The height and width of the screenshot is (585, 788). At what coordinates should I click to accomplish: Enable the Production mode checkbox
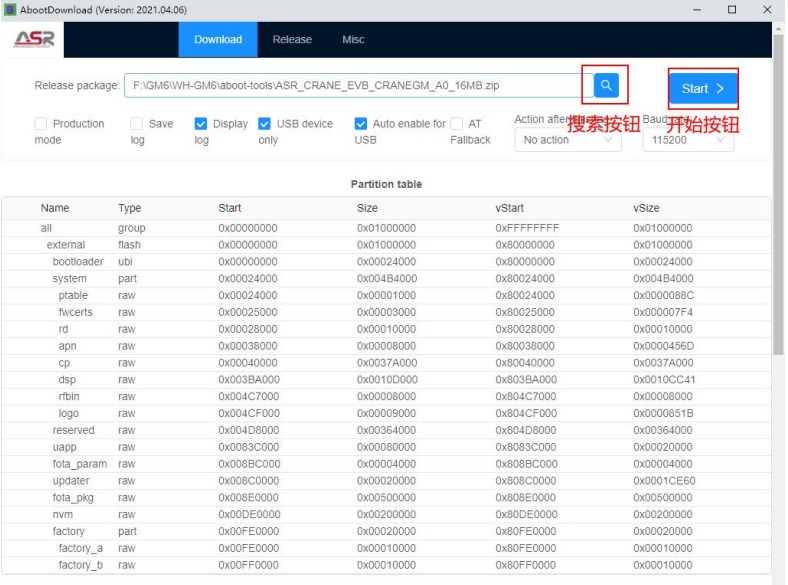[41, 124]
